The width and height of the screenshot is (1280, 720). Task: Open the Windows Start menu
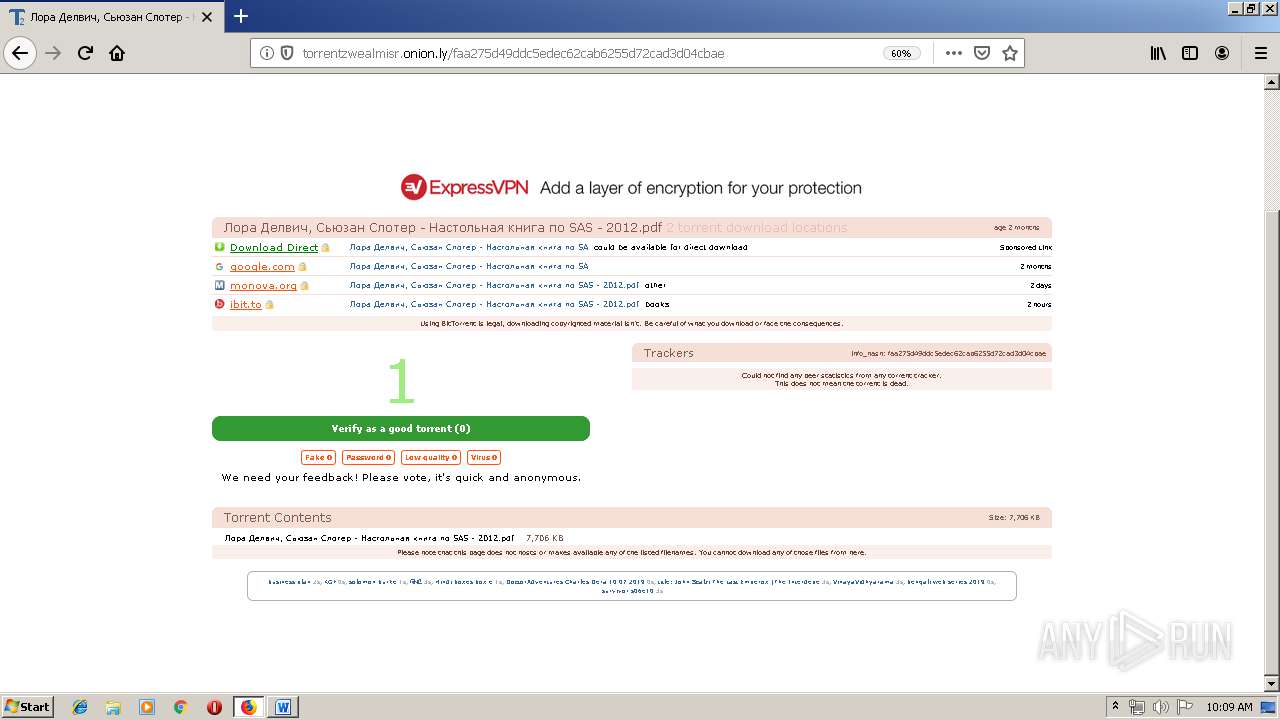(27, 706)
